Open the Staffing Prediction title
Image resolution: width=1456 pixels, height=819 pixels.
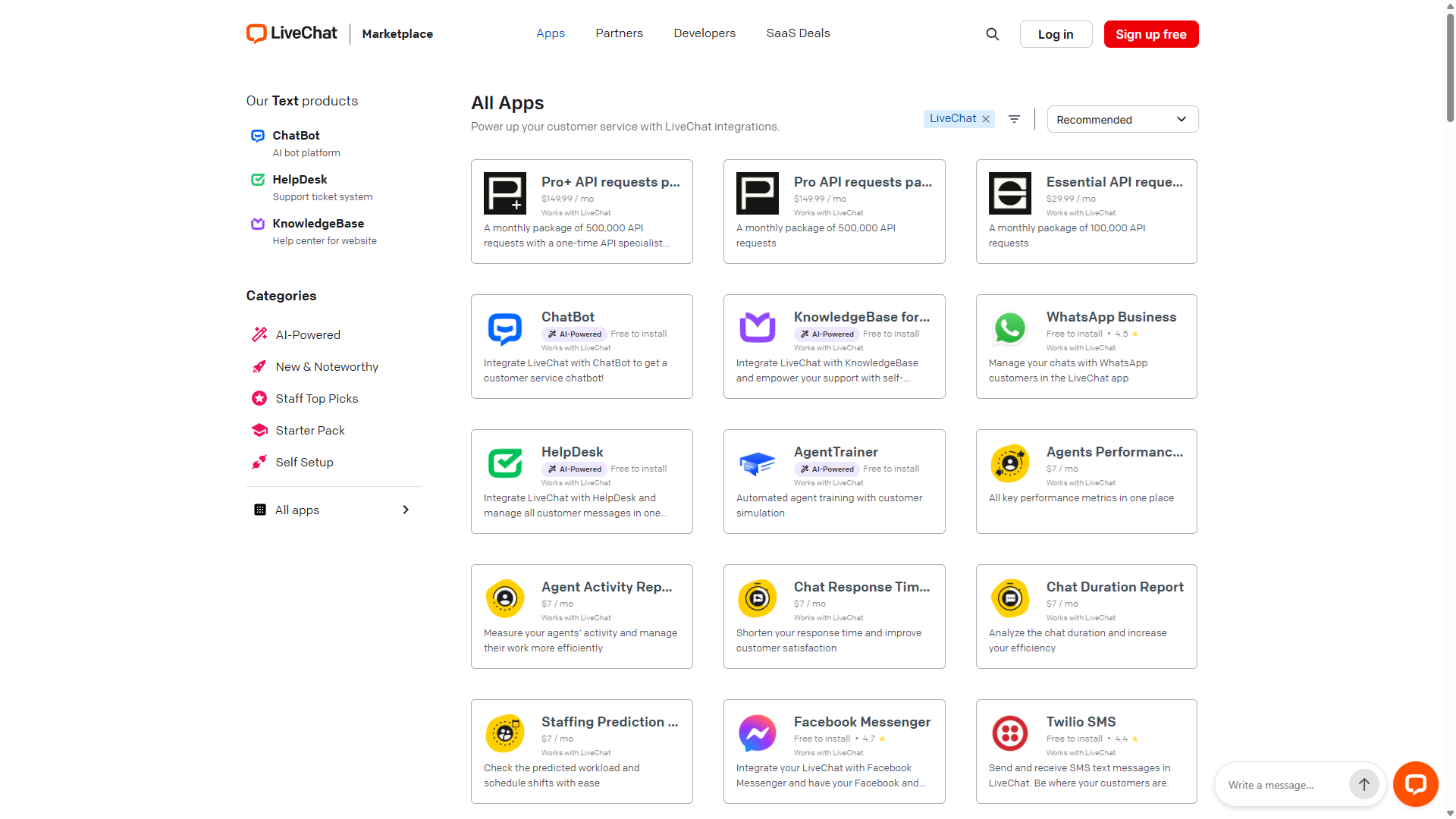pos(610,722)
